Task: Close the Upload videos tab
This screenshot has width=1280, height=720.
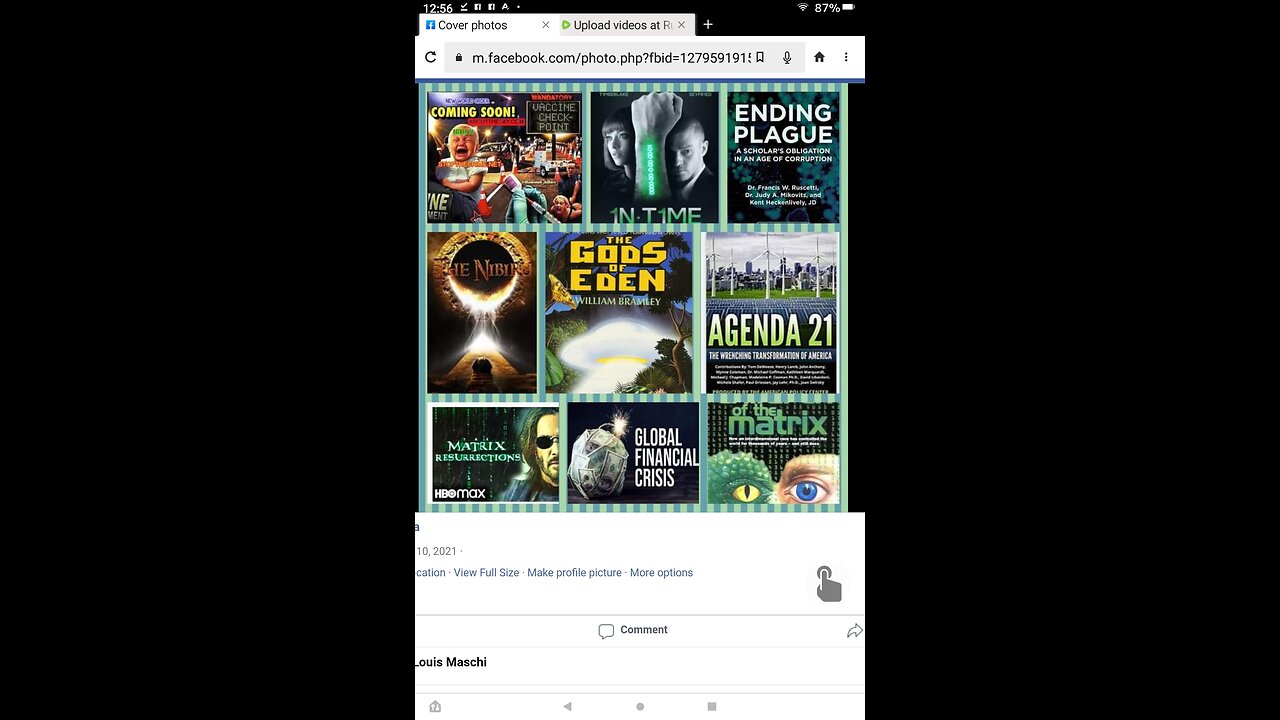Action: 682,25
